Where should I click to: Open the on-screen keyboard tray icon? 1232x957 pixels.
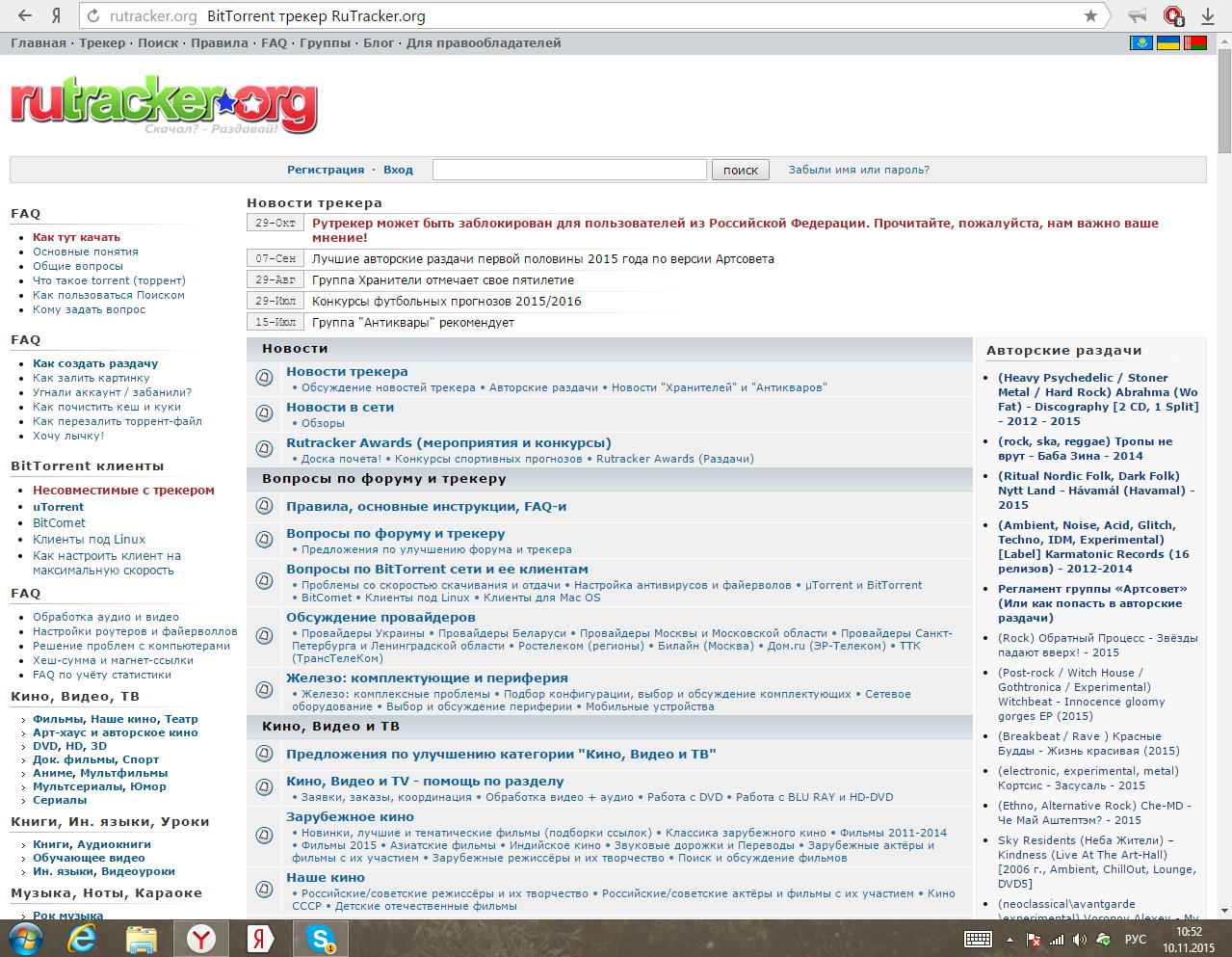tap(979, 939)
